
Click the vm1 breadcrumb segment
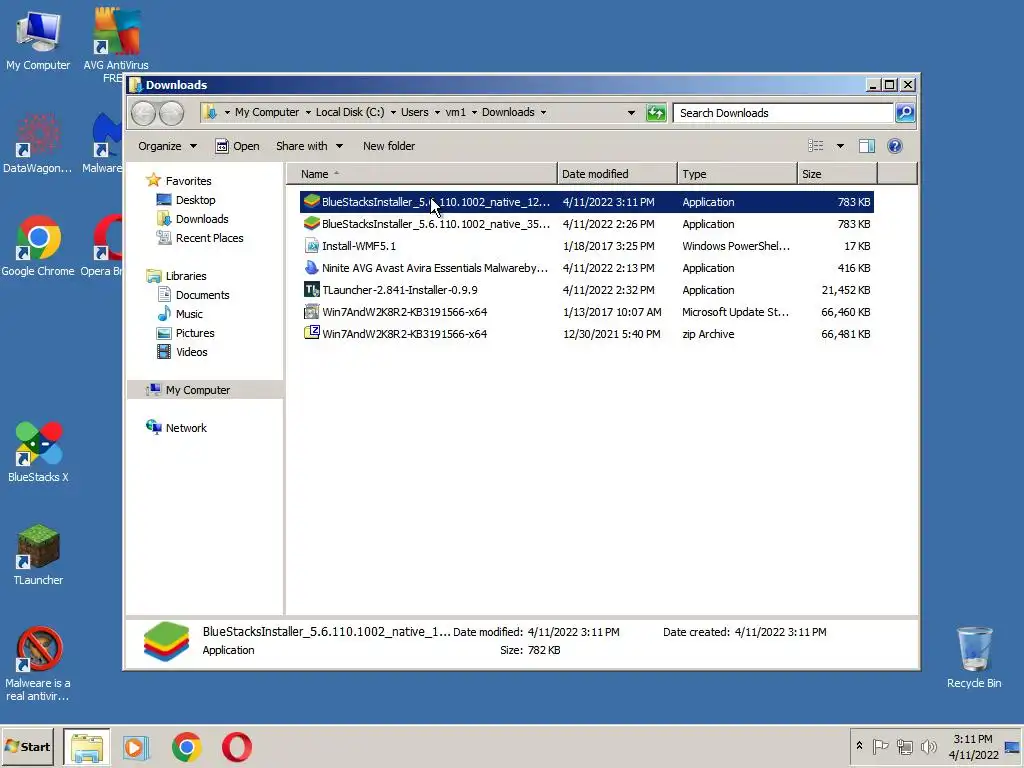tap(455, 112)
